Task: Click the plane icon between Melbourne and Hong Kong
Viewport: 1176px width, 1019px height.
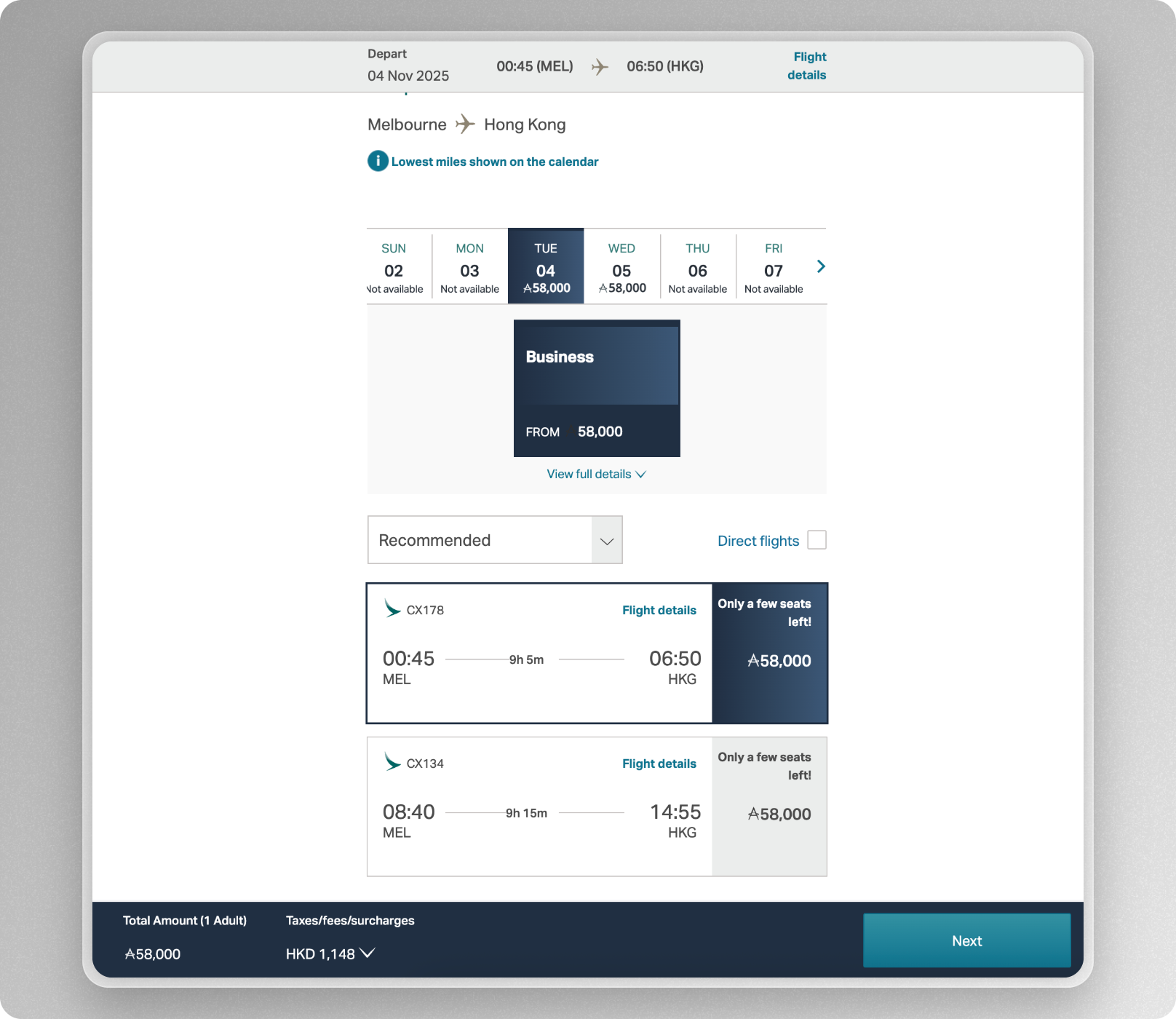Action: coord(465,124)
